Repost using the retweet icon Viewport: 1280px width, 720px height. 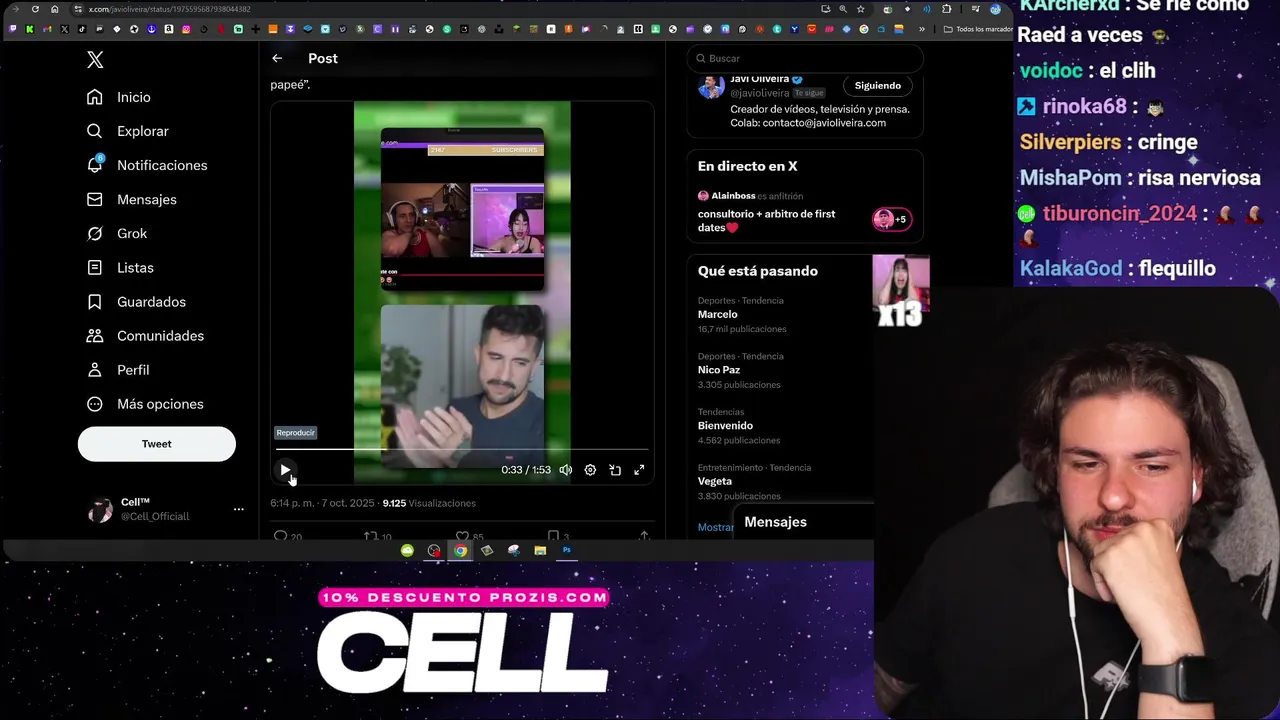(x=370, y=536)
